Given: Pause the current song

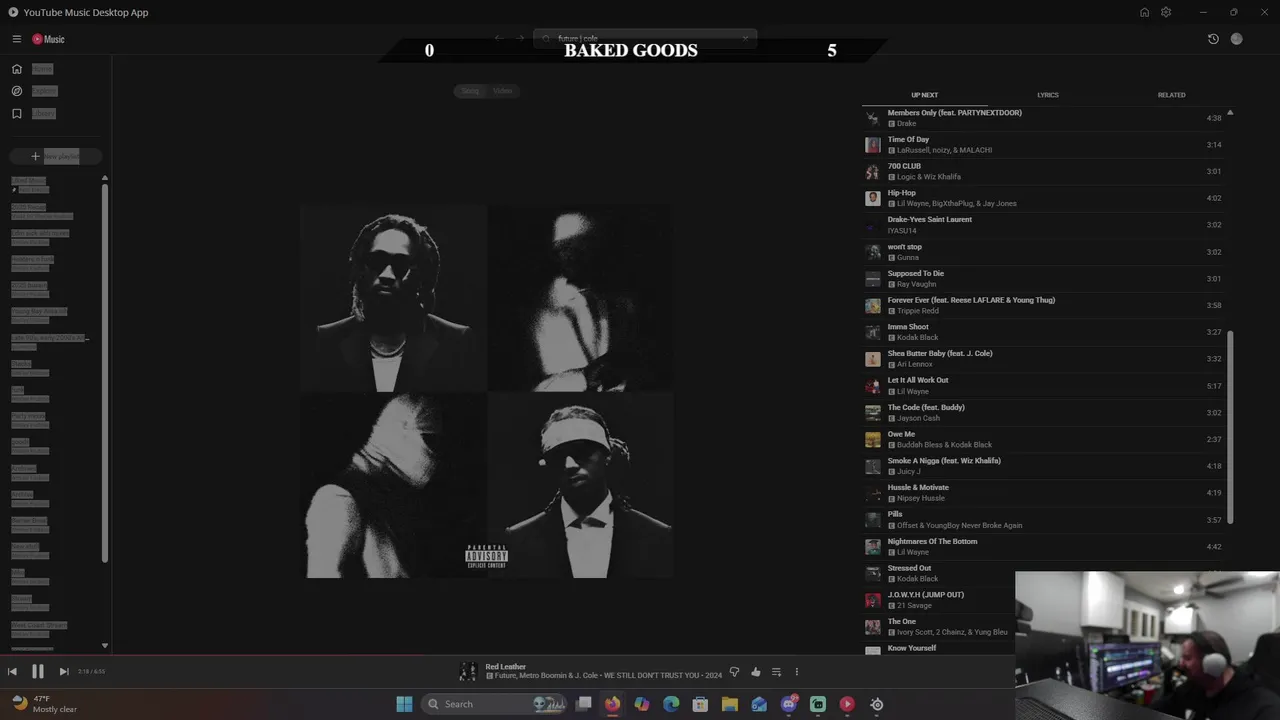Looking at the screenshot, I should 37,672.
